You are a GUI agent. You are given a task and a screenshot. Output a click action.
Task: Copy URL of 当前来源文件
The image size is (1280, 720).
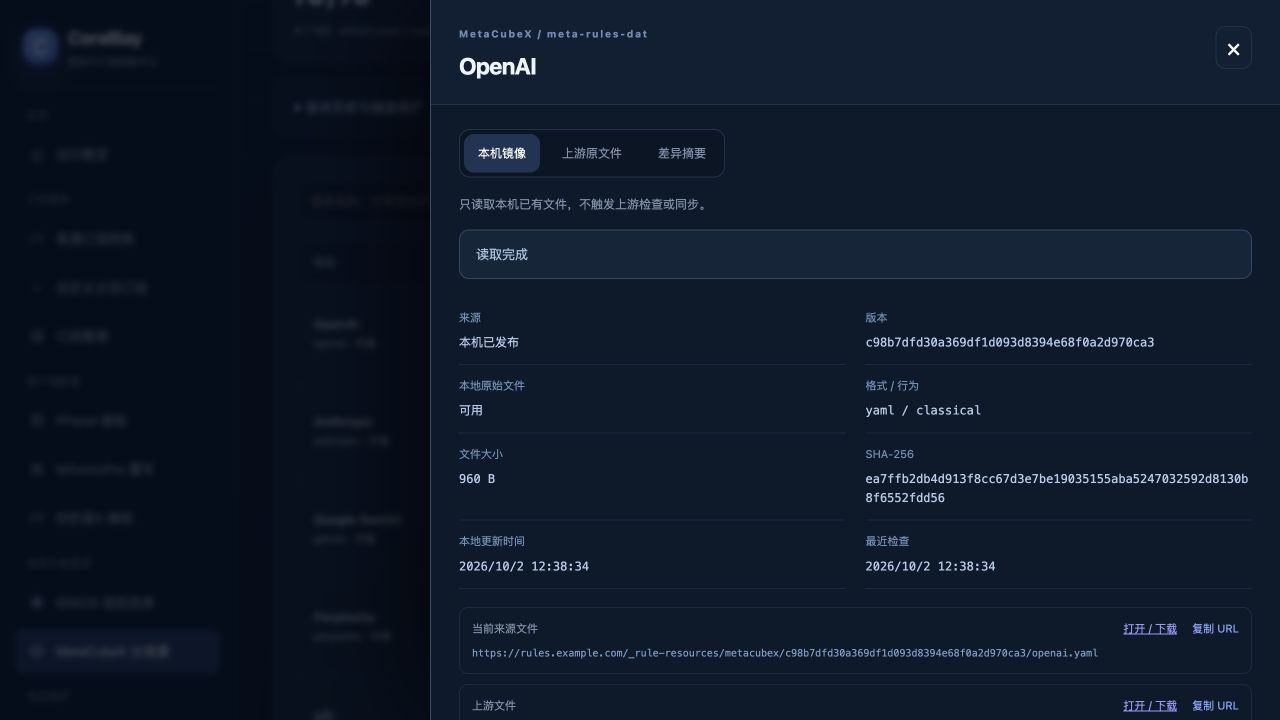1215,629
